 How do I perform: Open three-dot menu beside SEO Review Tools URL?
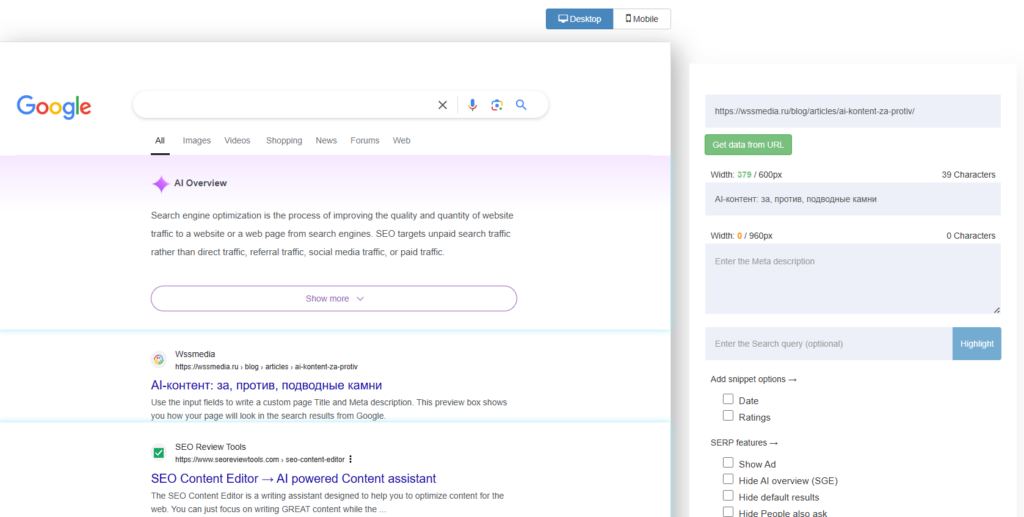351,459
